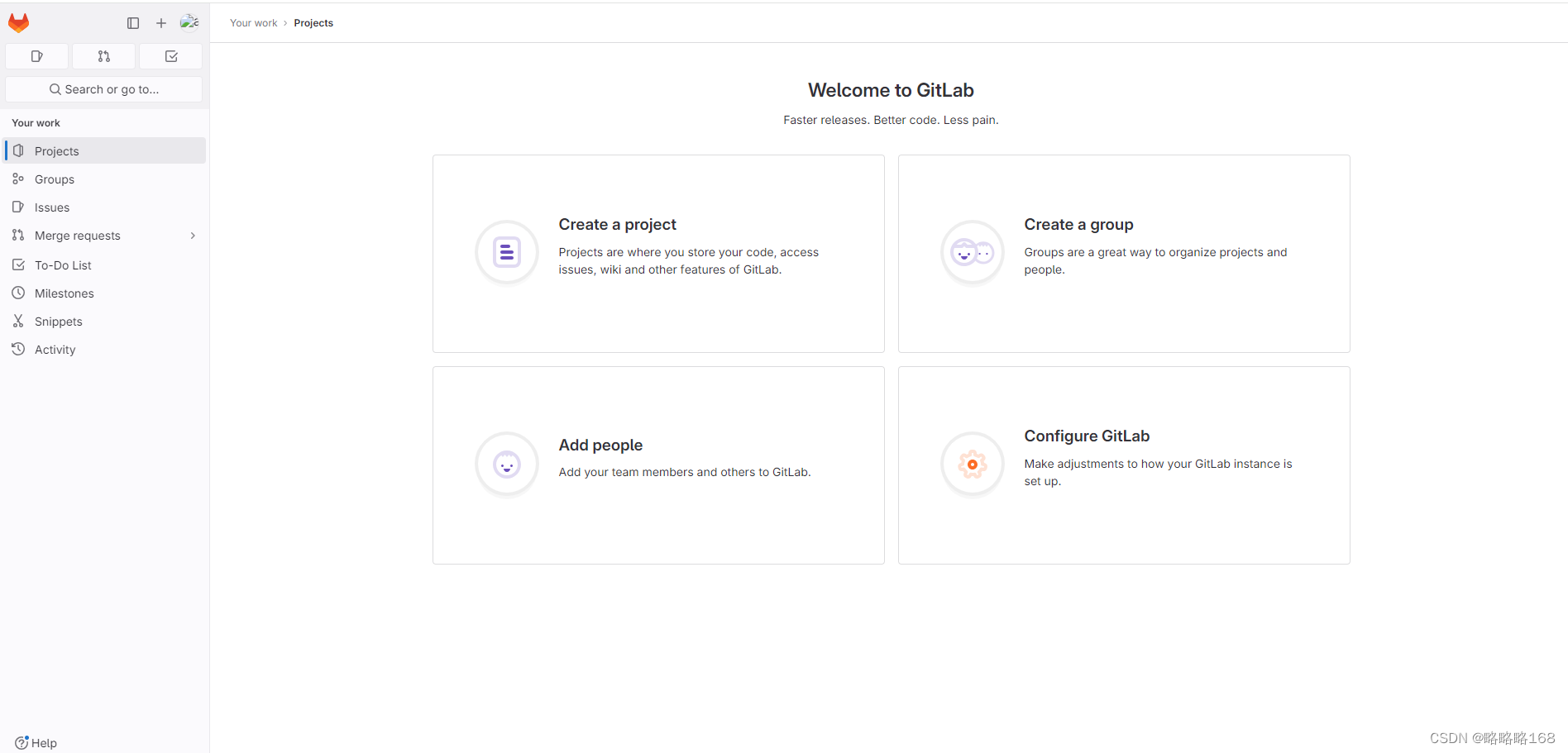Click the Create a group faces icon
This screenshot has height=753, width=1568.
(x=973, y=252)
